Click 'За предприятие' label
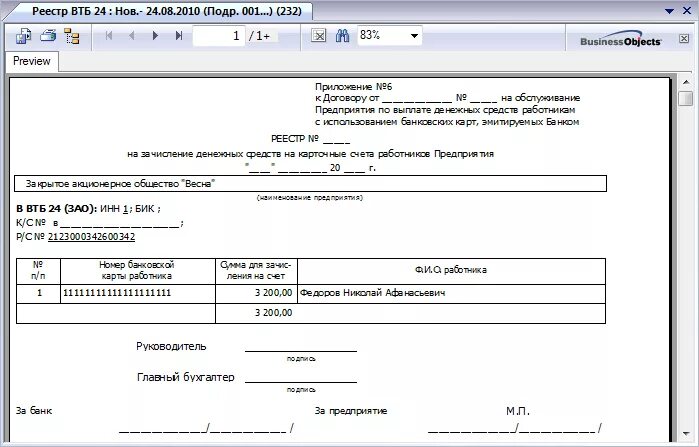Image resolution: width=699 pixels, height=447 pixels. 351,411
